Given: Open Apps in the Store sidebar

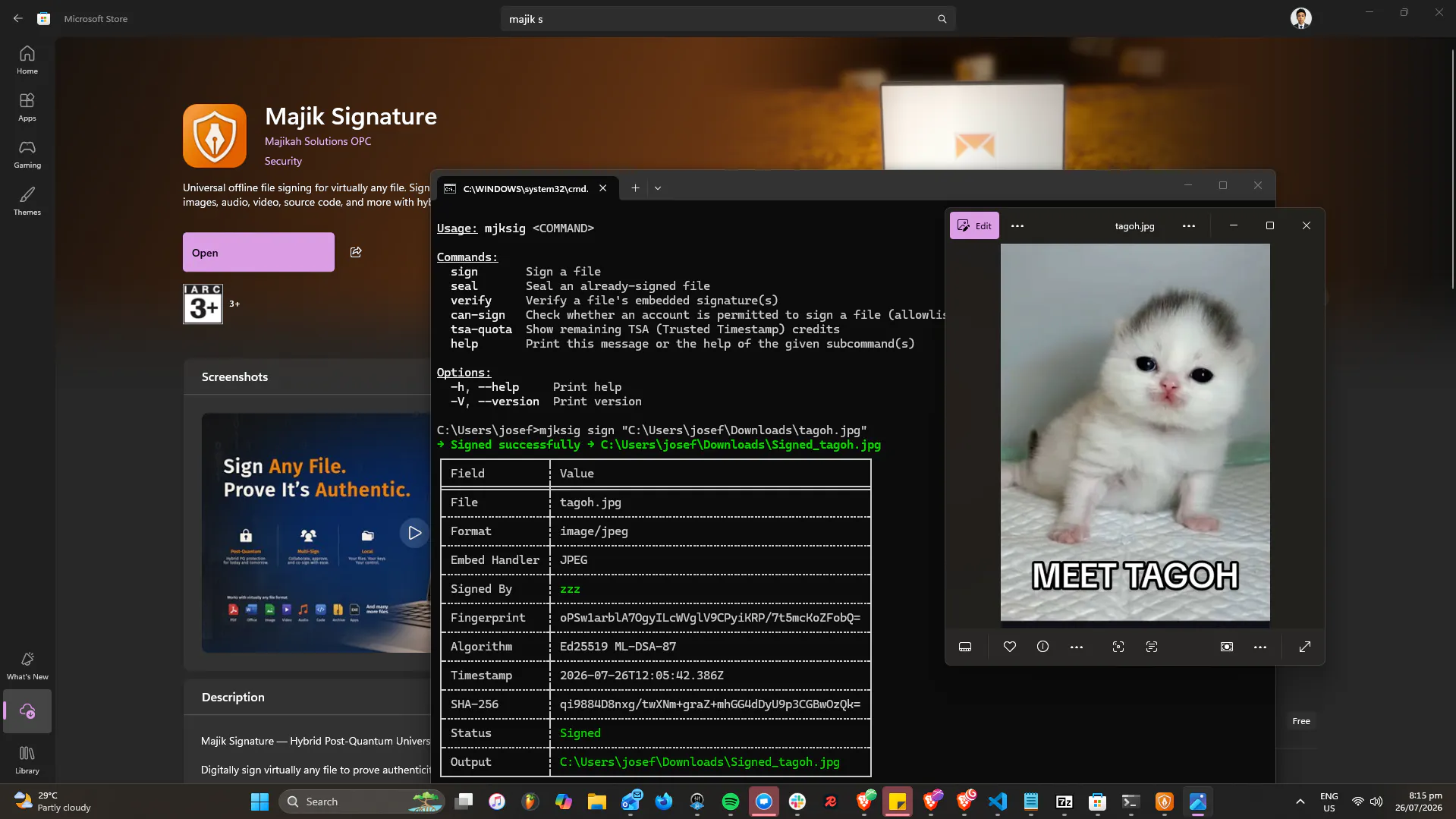Looking at the screenshot, I should click(27, 107).
